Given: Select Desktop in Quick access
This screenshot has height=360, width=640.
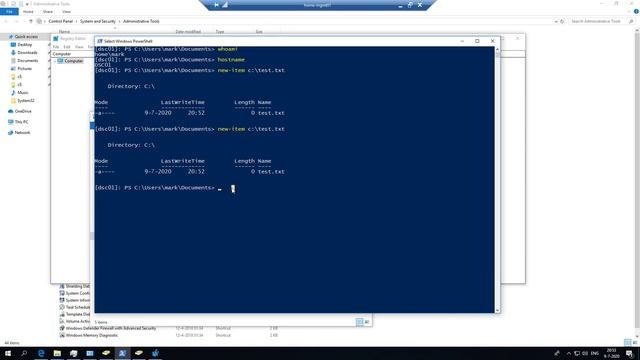Looking at the screenshot, I should [x=24, y=44].
